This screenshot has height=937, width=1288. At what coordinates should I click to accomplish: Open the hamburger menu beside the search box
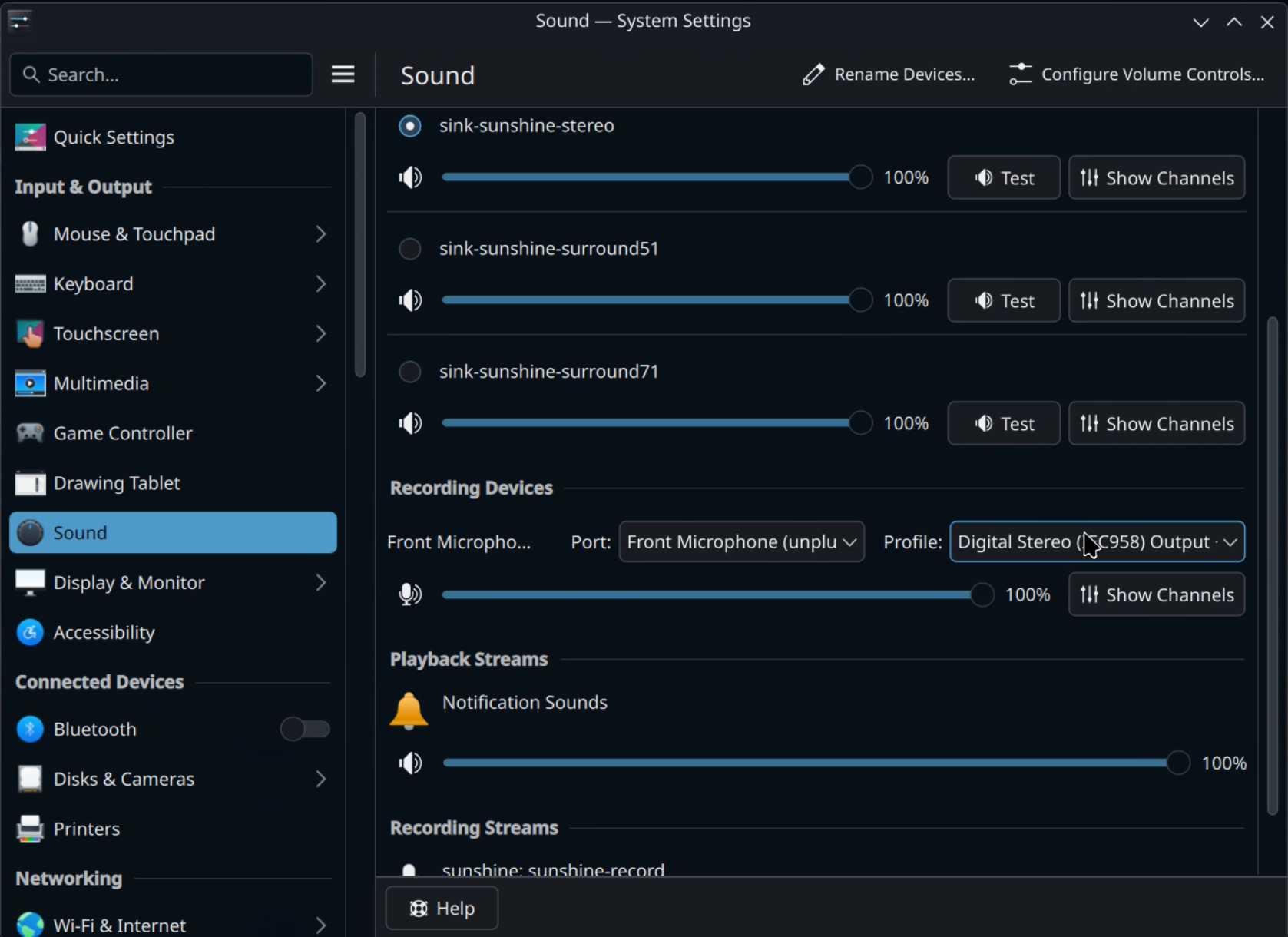(x=343, y=74)
